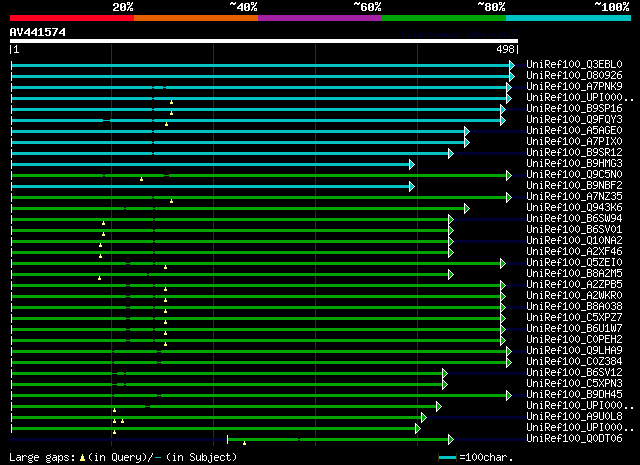Click the arrowhead ending the UniRef100_A9U0L8 alignment
The image size is (640, 465).
point(424,418)
